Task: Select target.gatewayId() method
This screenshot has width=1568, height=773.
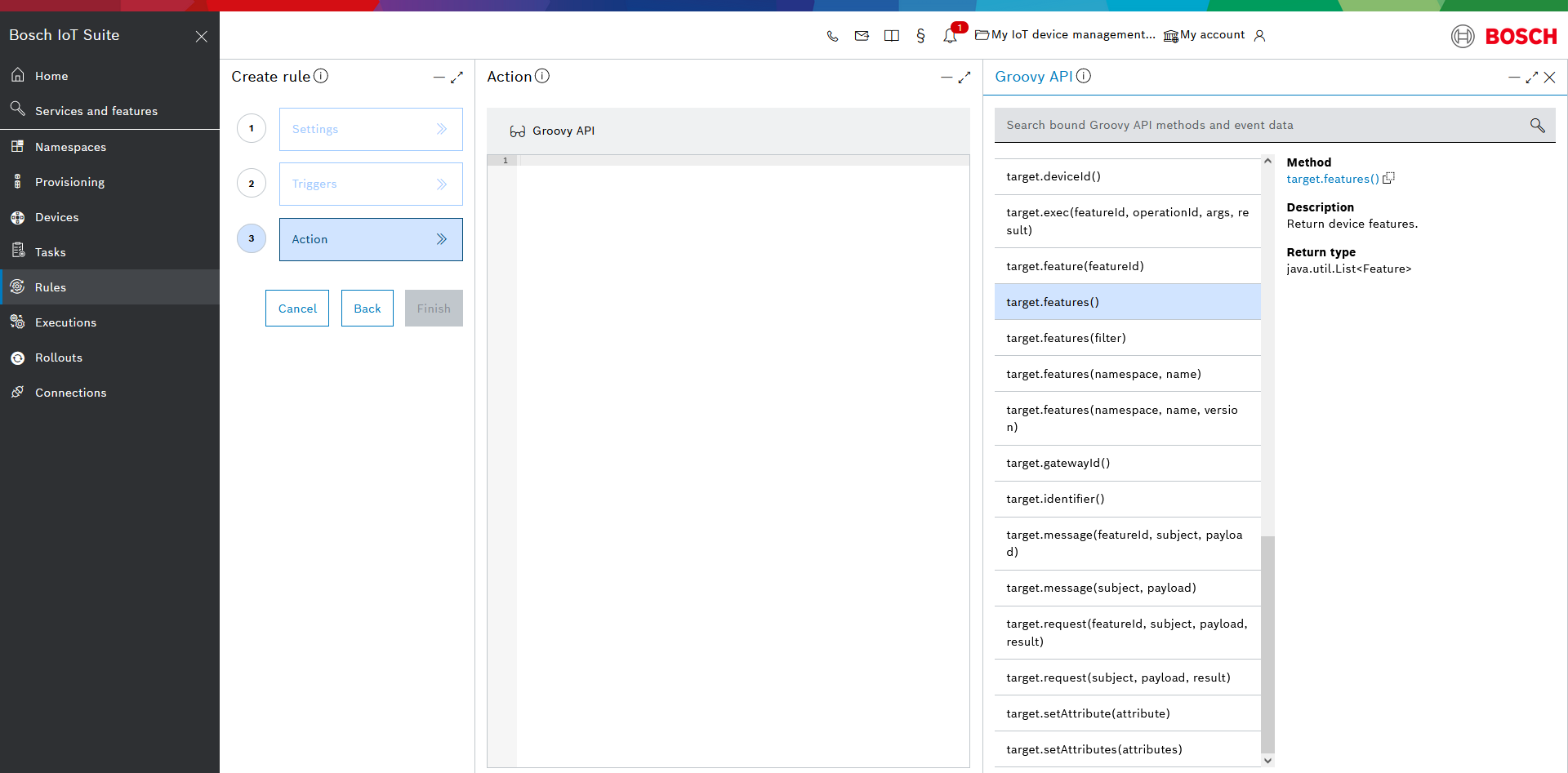Action: click(1128, 463)
